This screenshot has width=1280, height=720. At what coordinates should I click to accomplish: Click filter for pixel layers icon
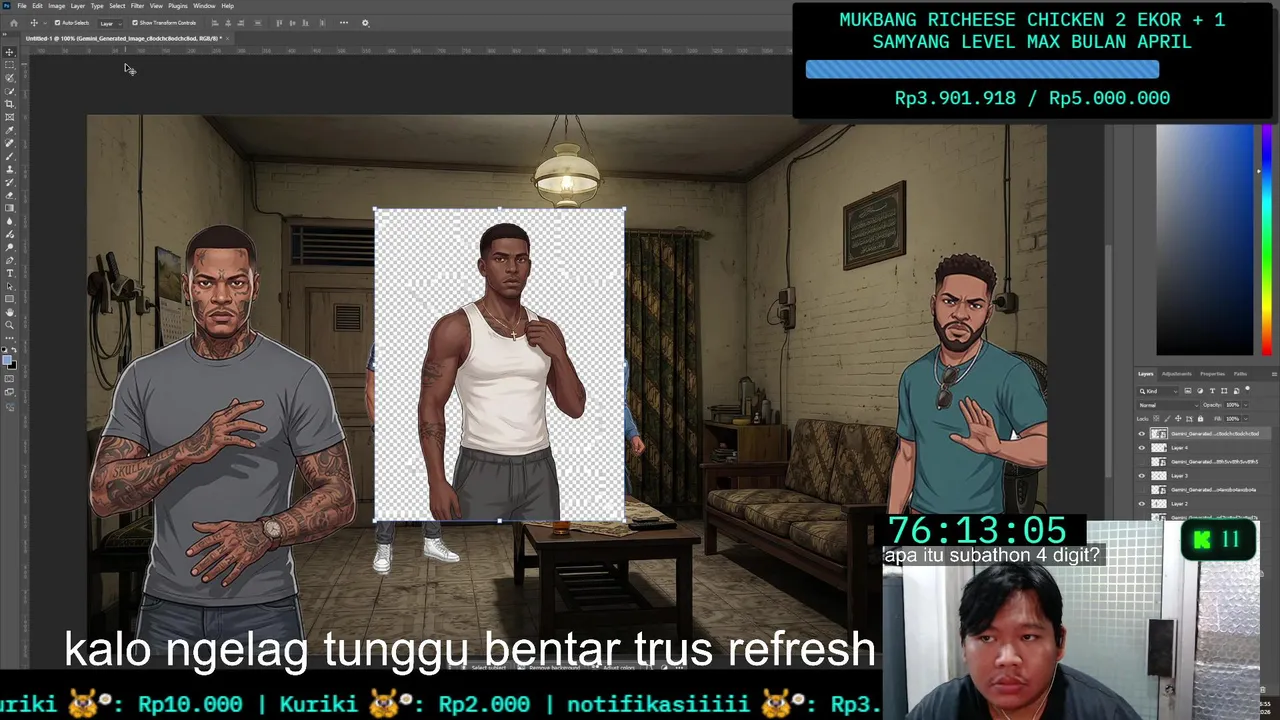coord(1188,391)
